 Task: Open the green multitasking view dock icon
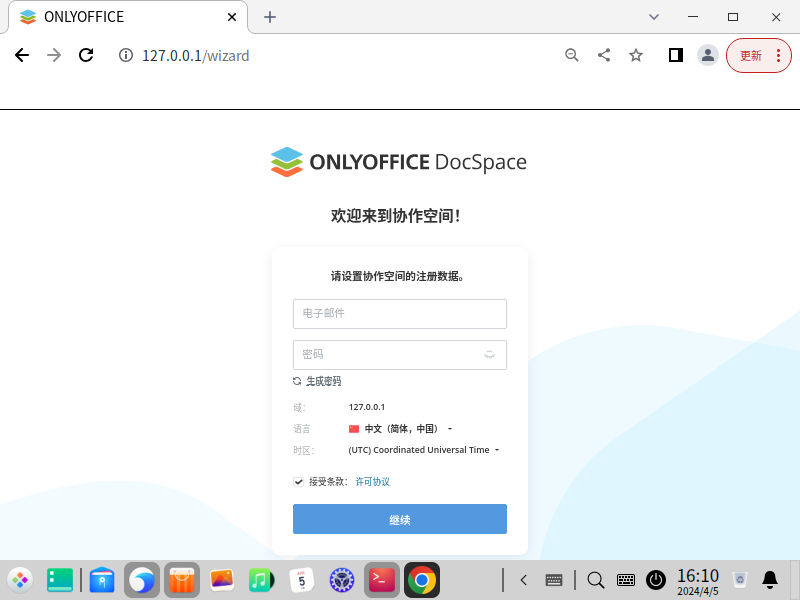point(60,580)
